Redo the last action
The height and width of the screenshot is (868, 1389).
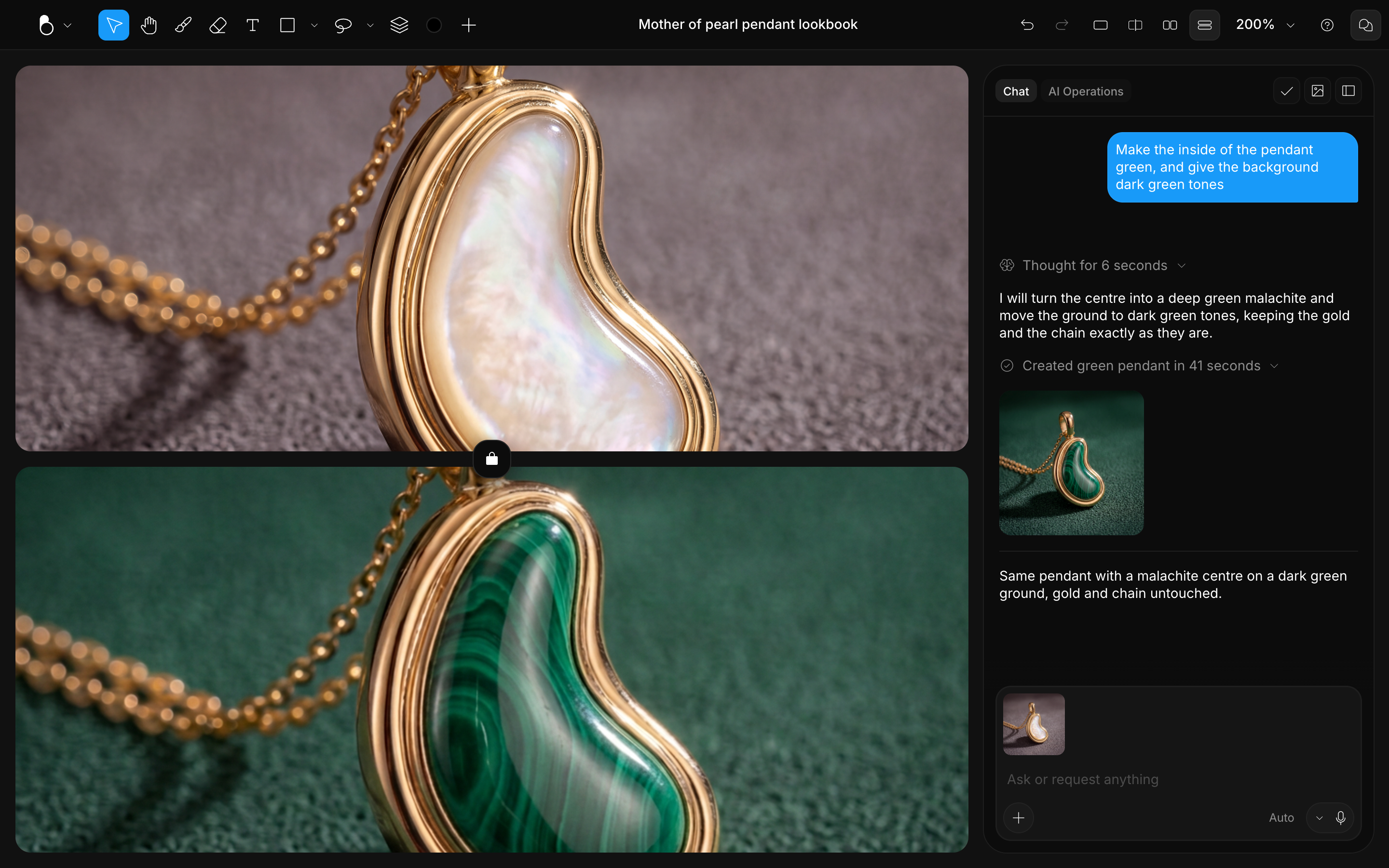[x=1062, y=25]
